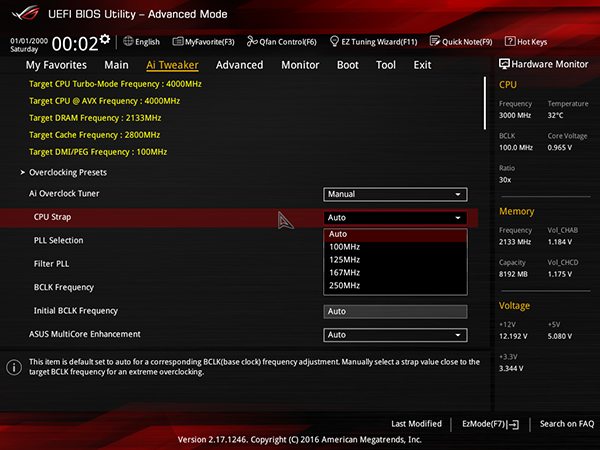
Task: Click the ROG logo icon
Action: pos(26,13)
